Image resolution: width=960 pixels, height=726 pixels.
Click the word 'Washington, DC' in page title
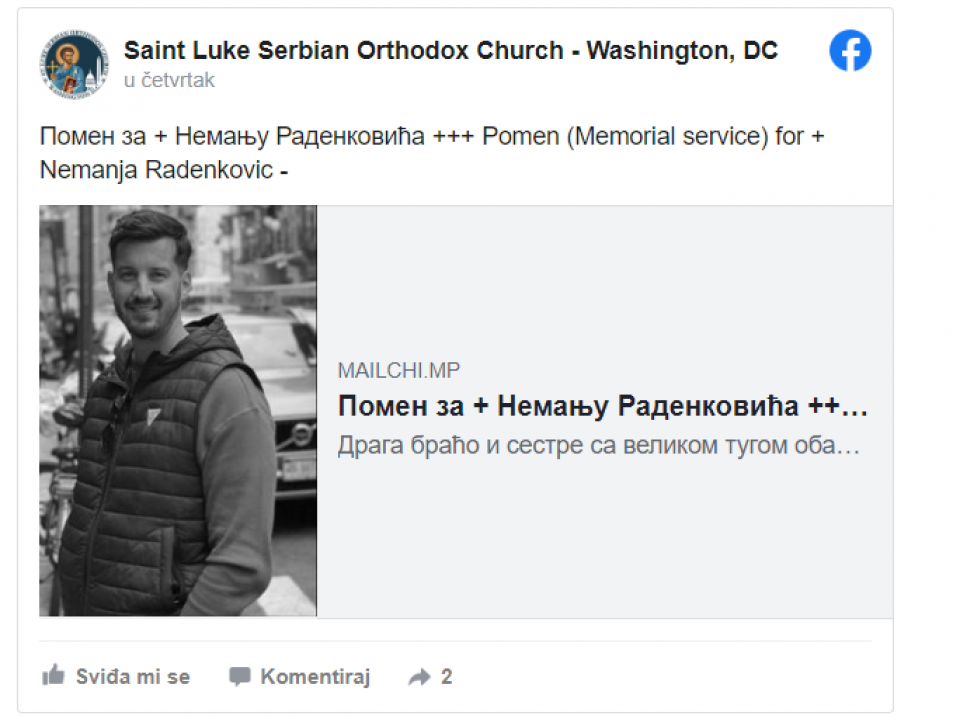(x=682, y=51)
